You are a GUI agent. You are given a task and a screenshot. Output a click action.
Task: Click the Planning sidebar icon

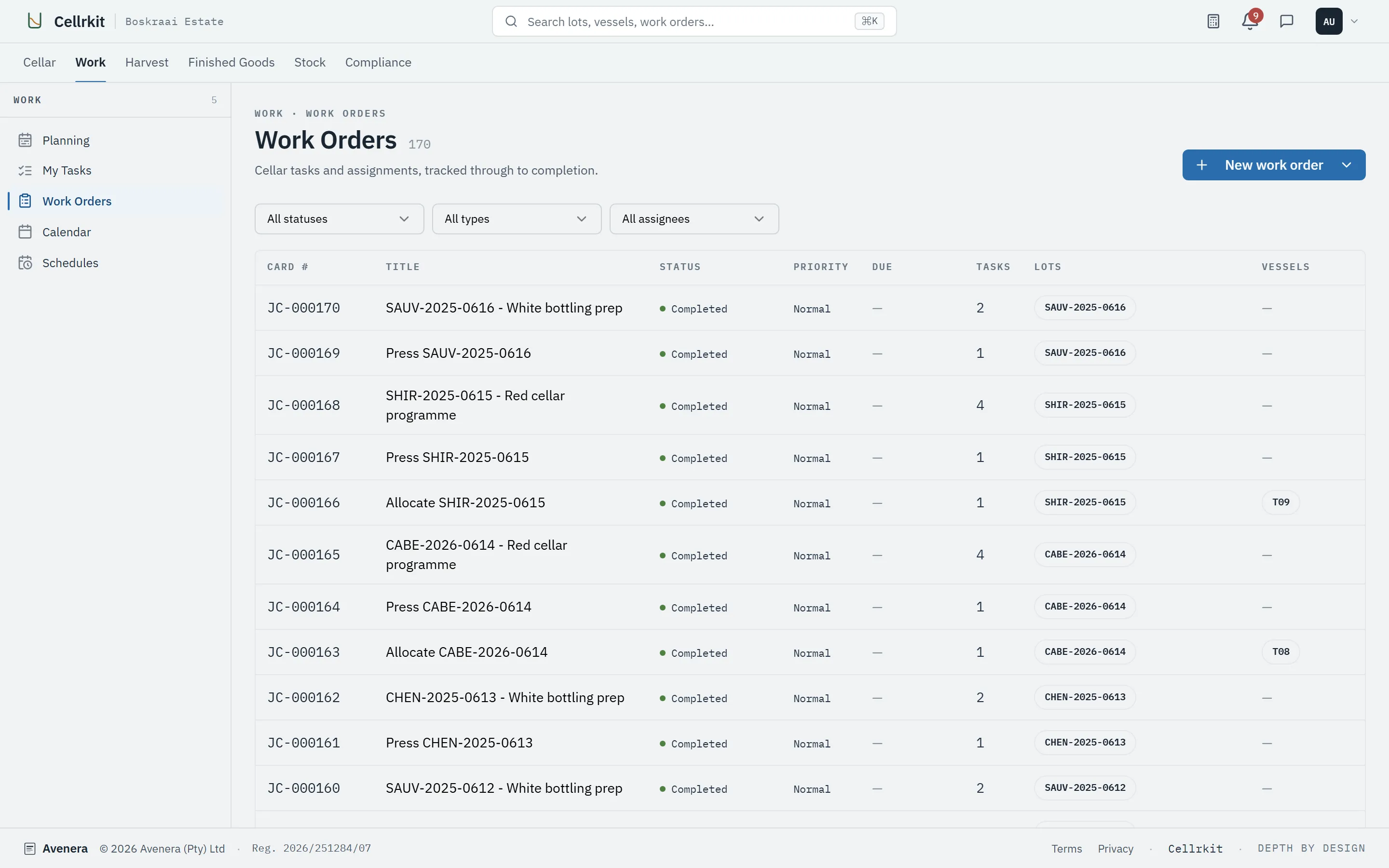pos(25,140)
